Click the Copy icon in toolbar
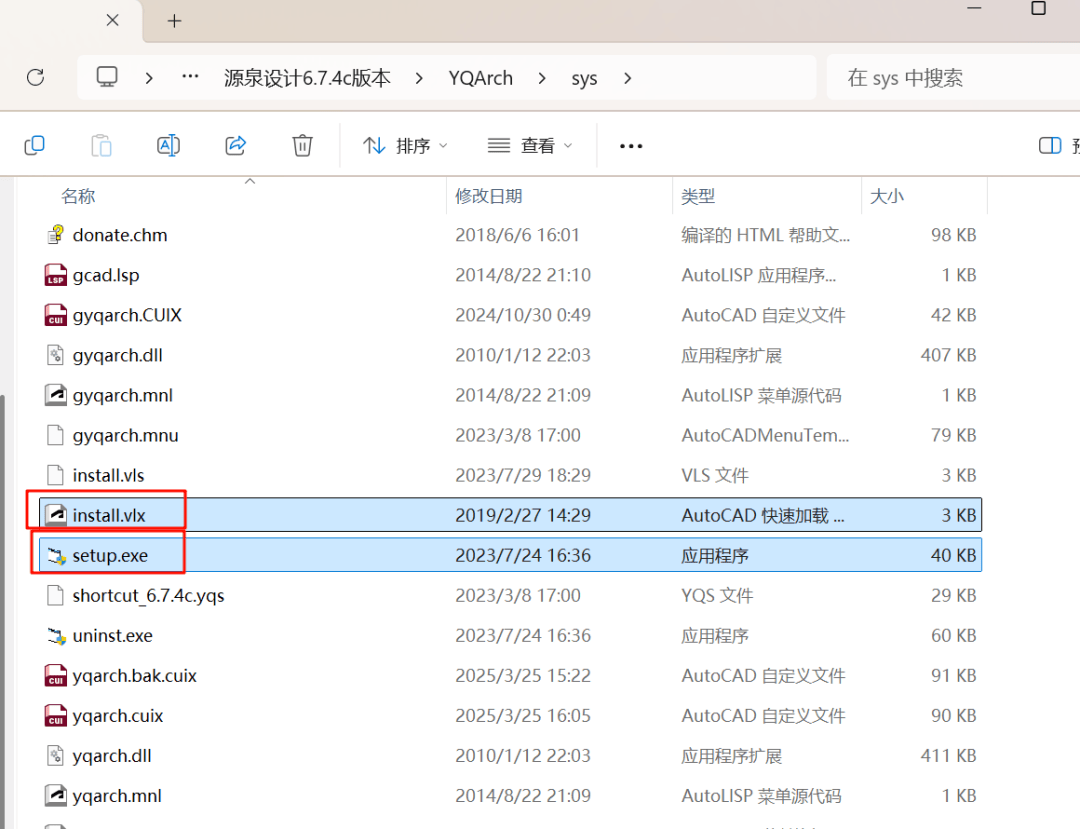Screen dimensions: 1080x829 pos(34,146)
